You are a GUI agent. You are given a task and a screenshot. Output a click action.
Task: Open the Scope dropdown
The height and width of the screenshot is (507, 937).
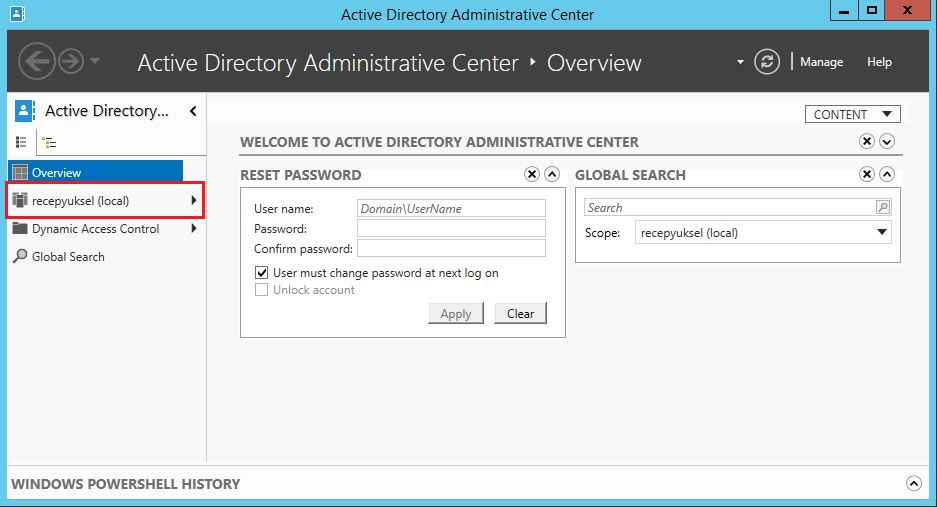click(x=763, y=233)
